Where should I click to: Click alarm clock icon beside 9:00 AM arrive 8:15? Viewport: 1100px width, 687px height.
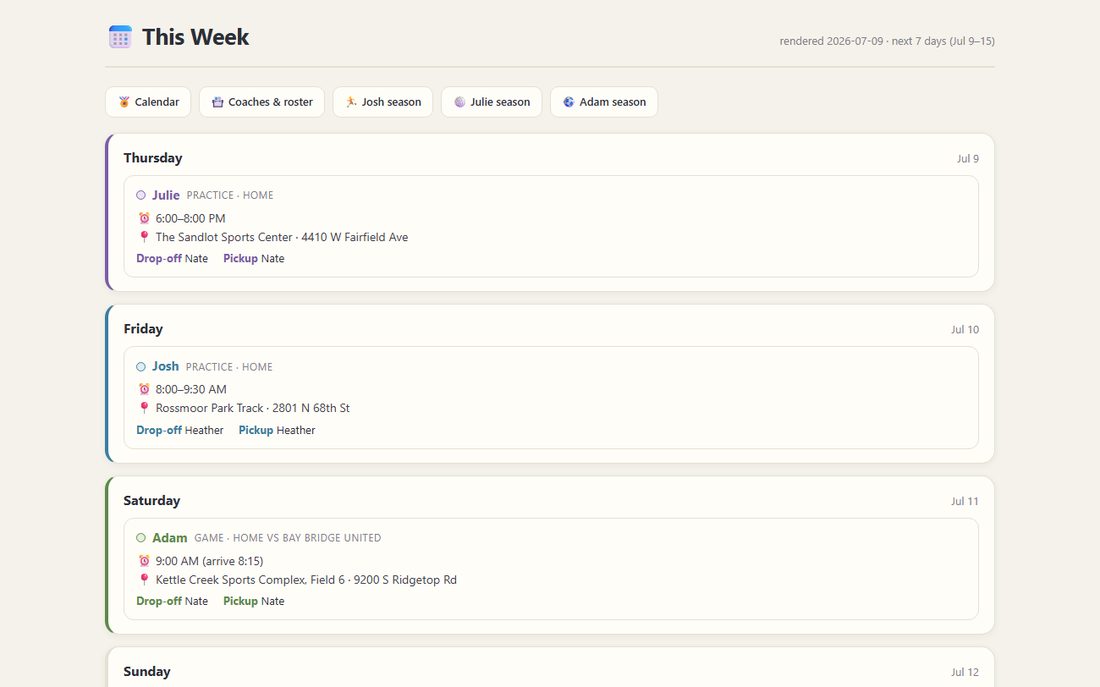pyautogui.click(x=144, y=561)
